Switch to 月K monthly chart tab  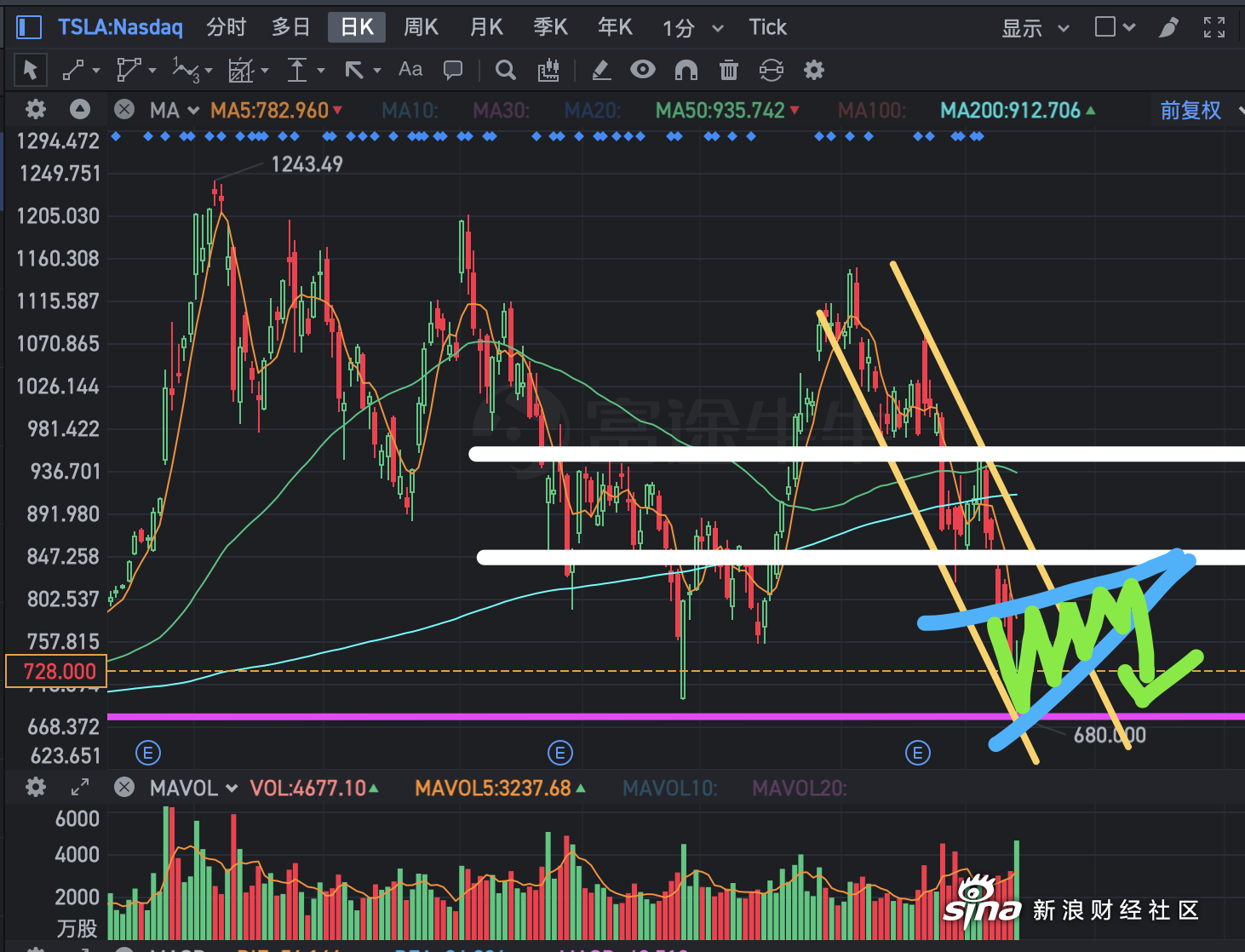(486, 27)
